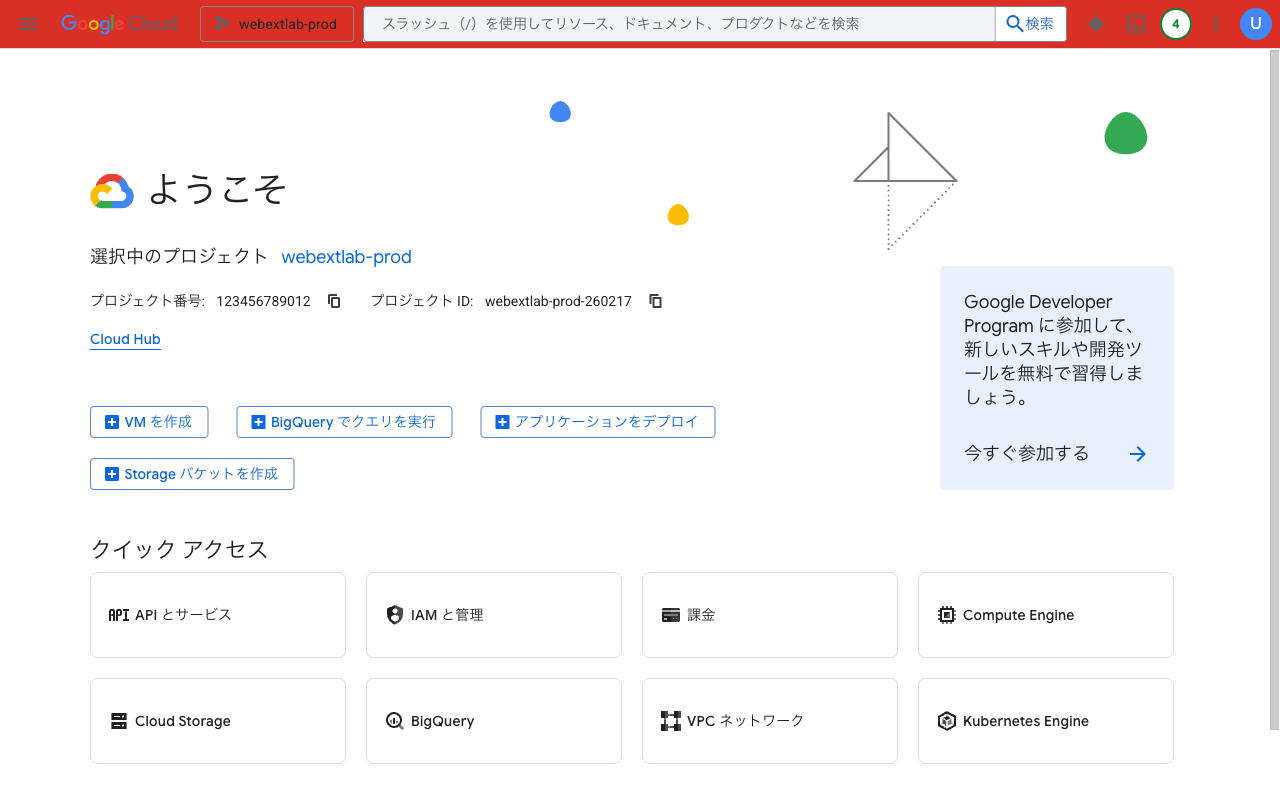View notifications showing badge 4
Viewport: 1280px width, 800px height.
point(1176,24)
